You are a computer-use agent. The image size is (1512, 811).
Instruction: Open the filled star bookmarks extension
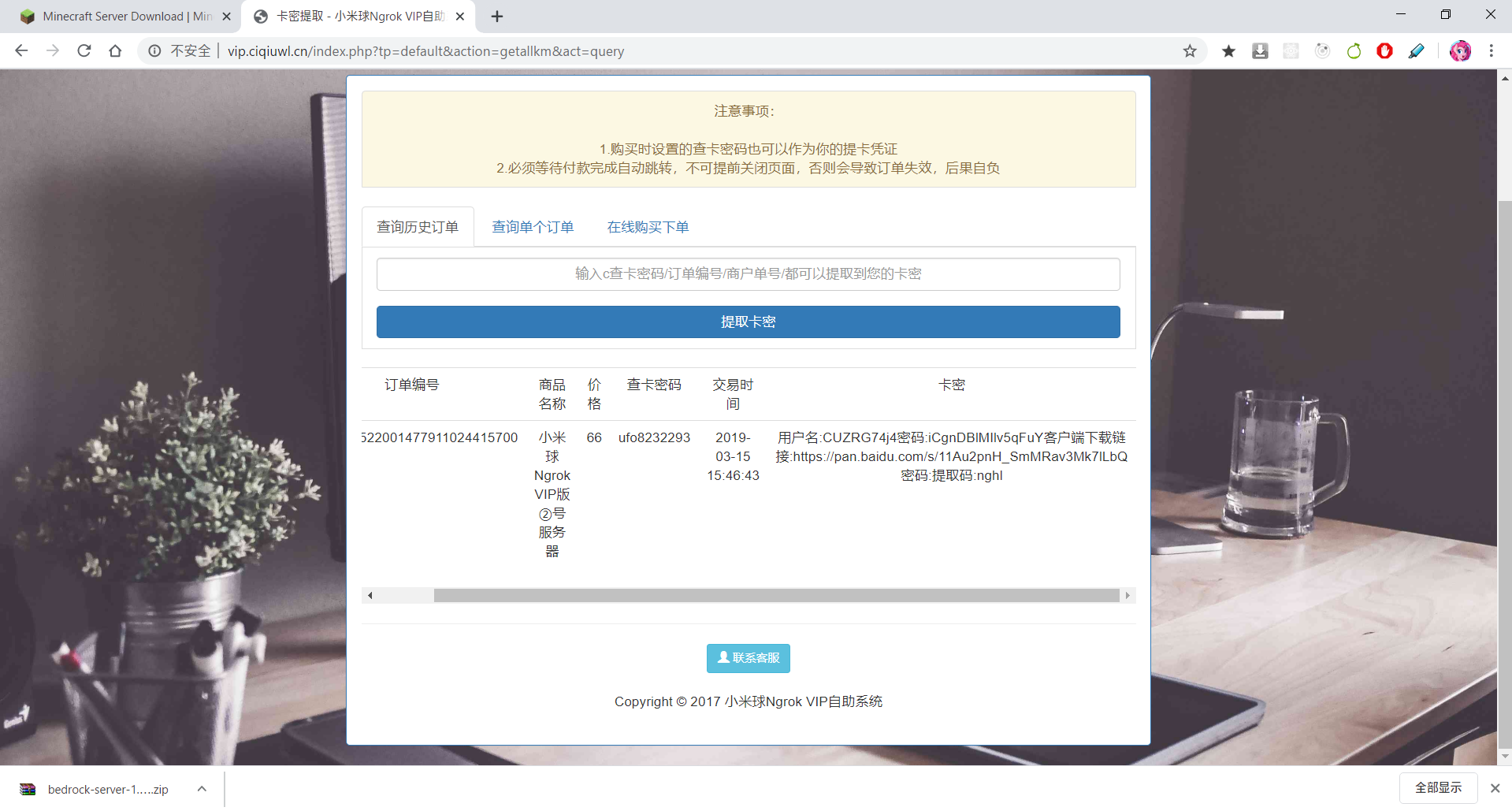(x=1228, y=51)
